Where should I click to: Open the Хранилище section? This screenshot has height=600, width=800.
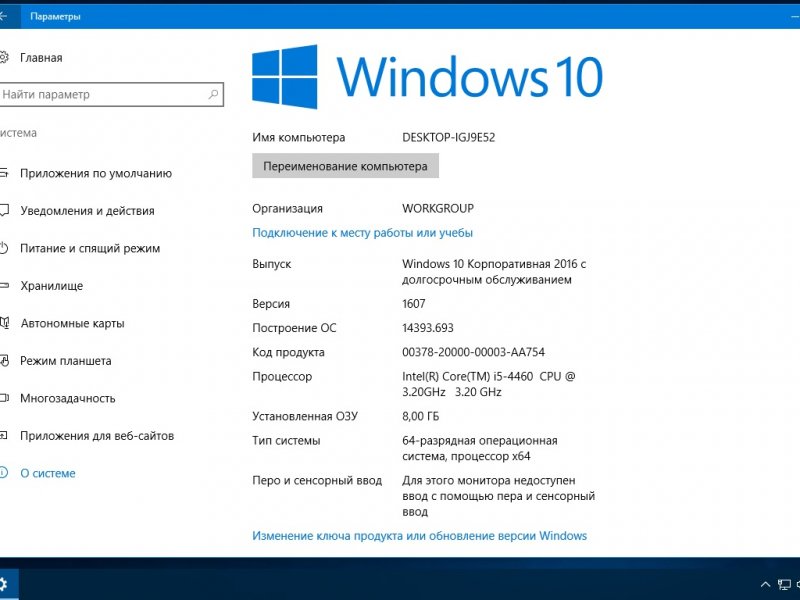pyautogui.click(x=52, y=286)
